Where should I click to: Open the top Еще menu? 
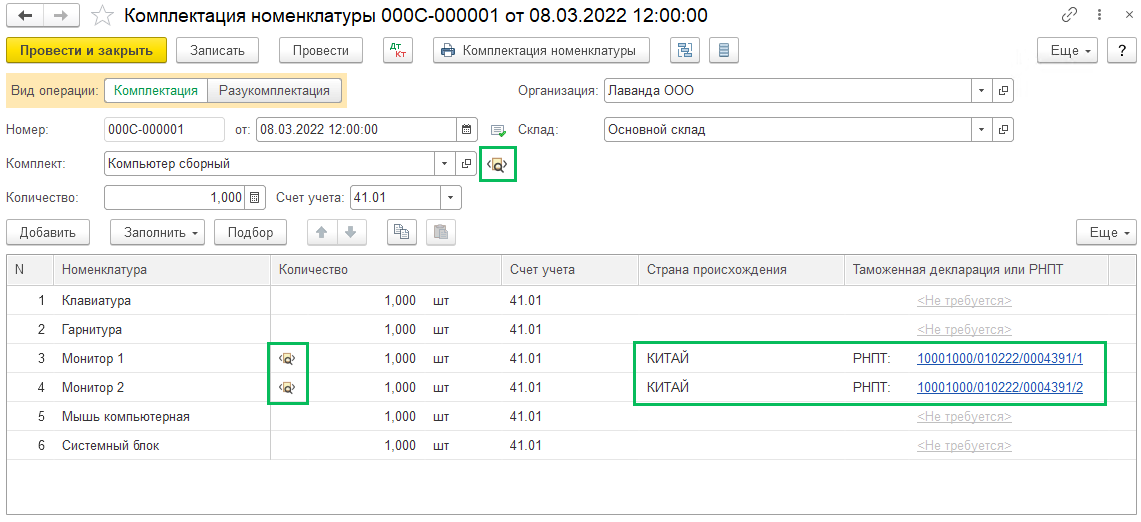[1068, 50]
